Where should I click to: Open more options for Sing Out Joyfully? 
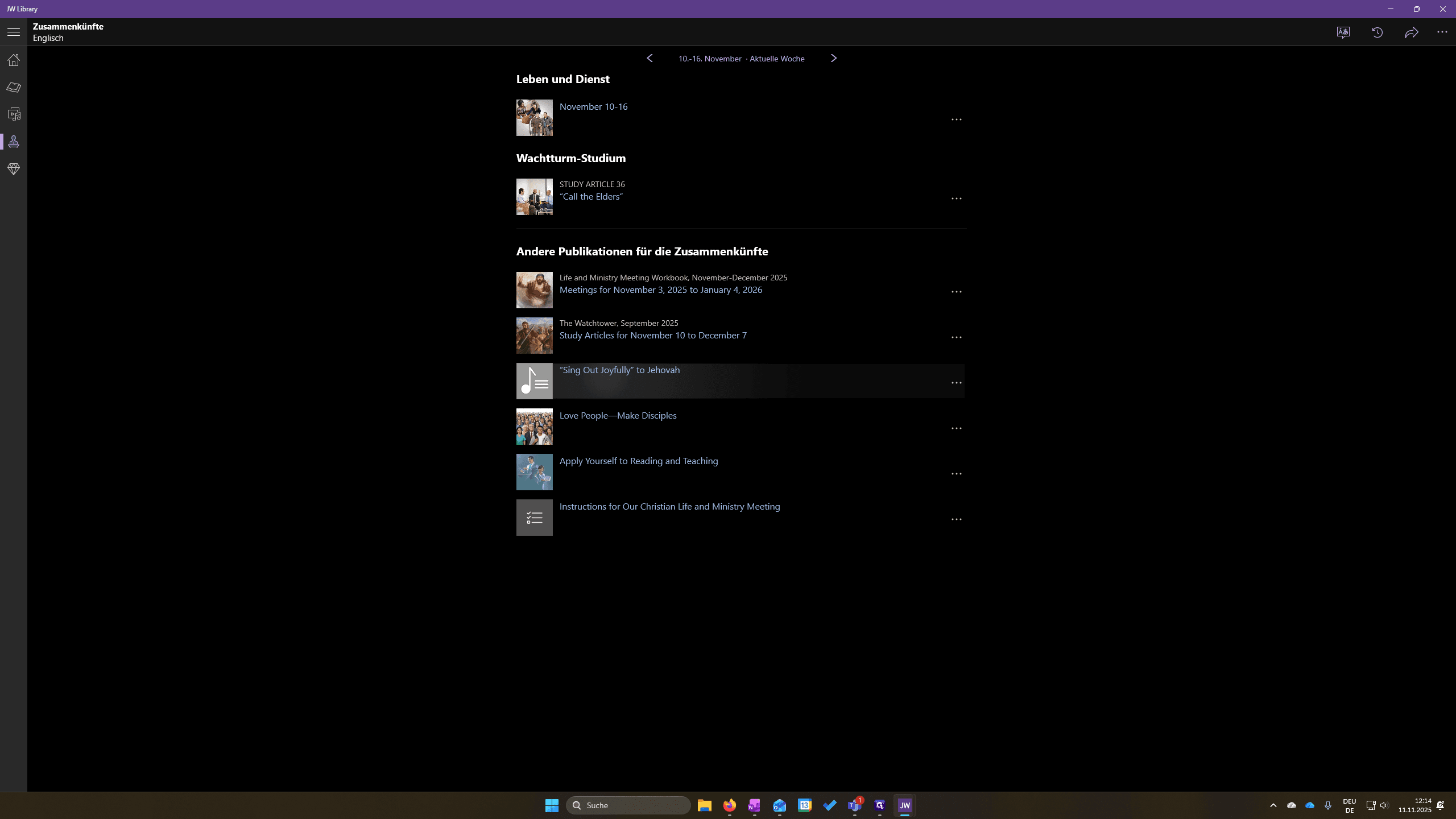pyautogui.click(x=957, y=383)
